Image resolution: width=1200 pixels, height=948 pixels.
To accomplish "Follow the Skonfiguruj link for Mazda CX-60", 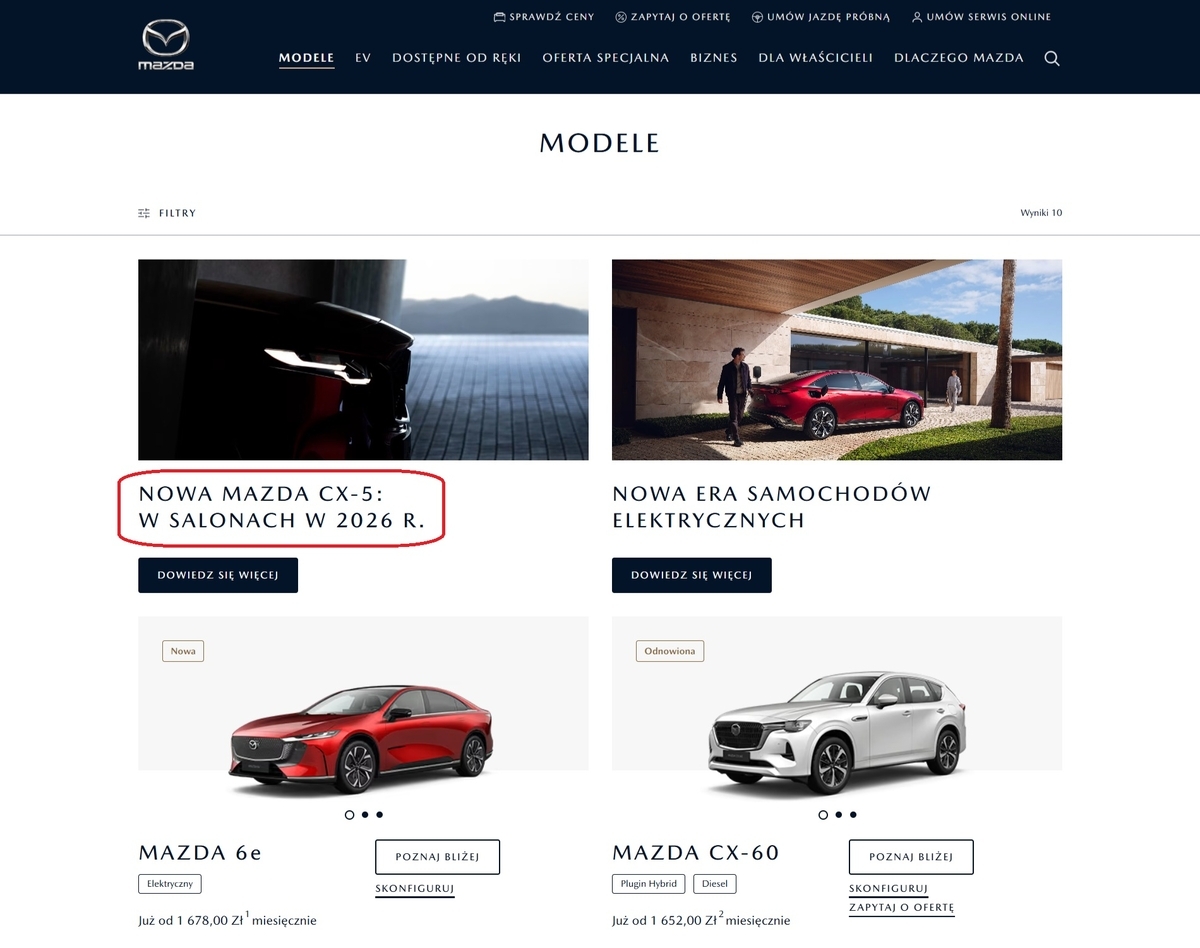I will (889, 889).
